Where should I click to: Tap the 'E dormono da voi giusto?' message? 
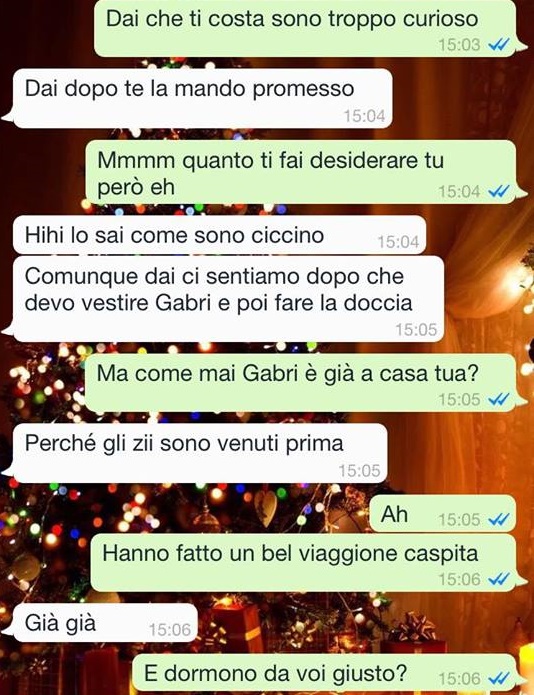[x=325, y=674]
